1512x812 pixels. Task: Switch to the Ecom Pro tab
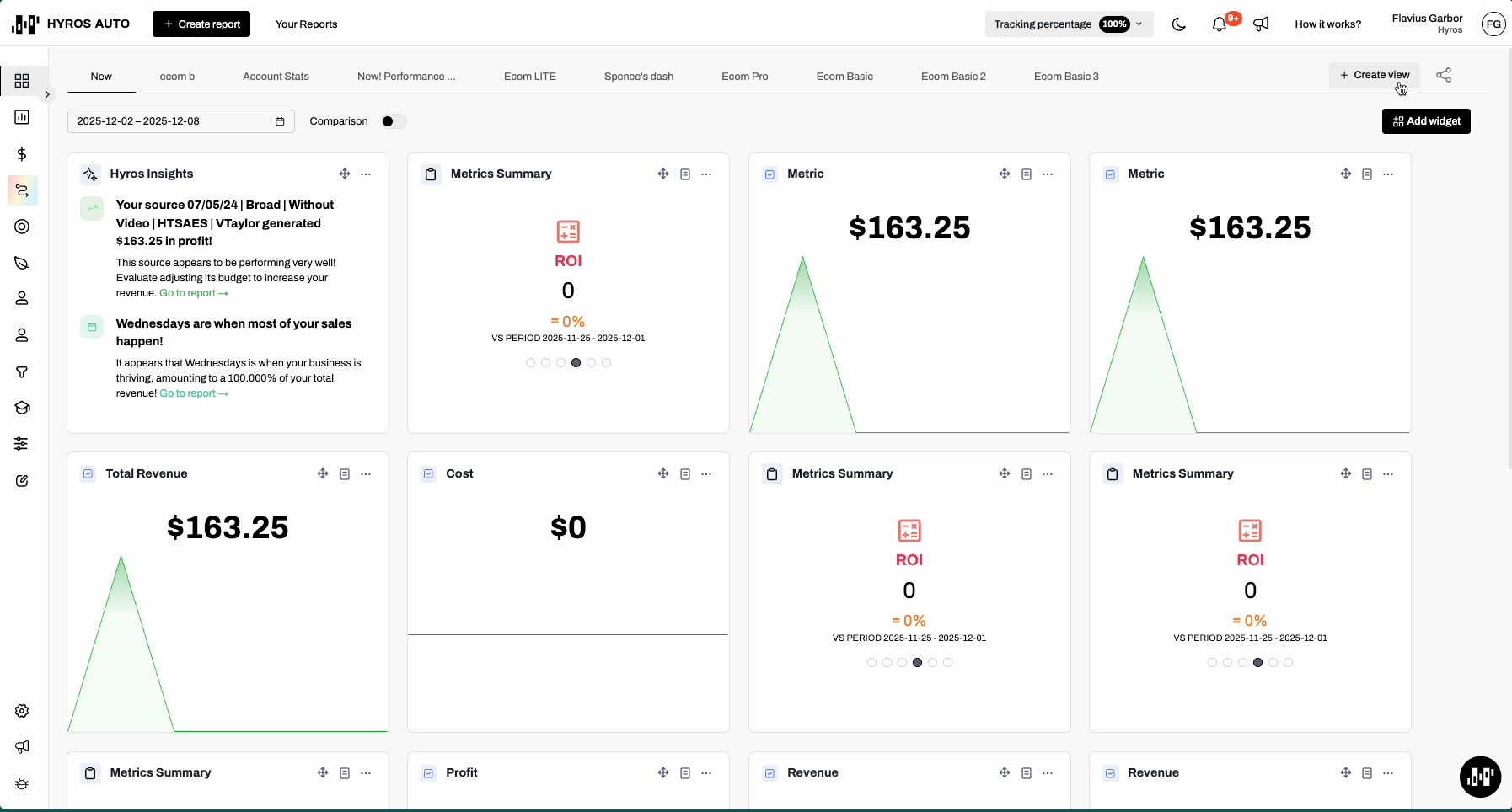tap(744, 77)
